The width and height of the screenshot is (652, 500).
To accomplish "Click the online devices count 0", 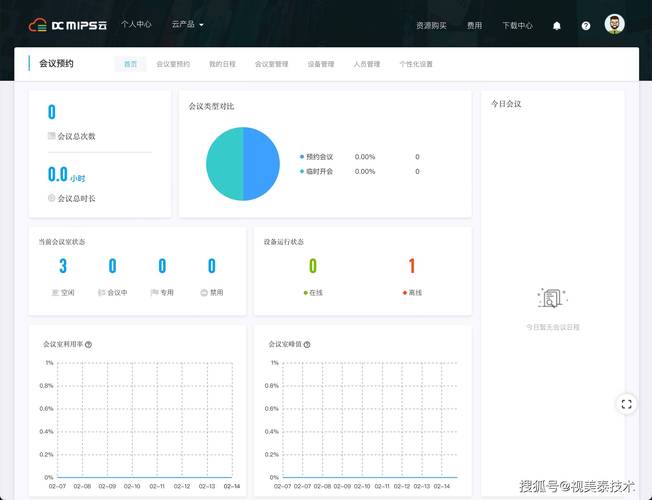I will [x=313, y=266].
